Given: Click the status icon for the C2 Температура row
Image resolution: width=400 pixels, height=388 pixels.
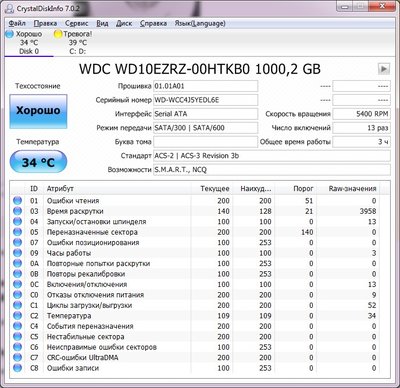Looking at the screenshot, I should pyautogui.click(x=17, y=316).
